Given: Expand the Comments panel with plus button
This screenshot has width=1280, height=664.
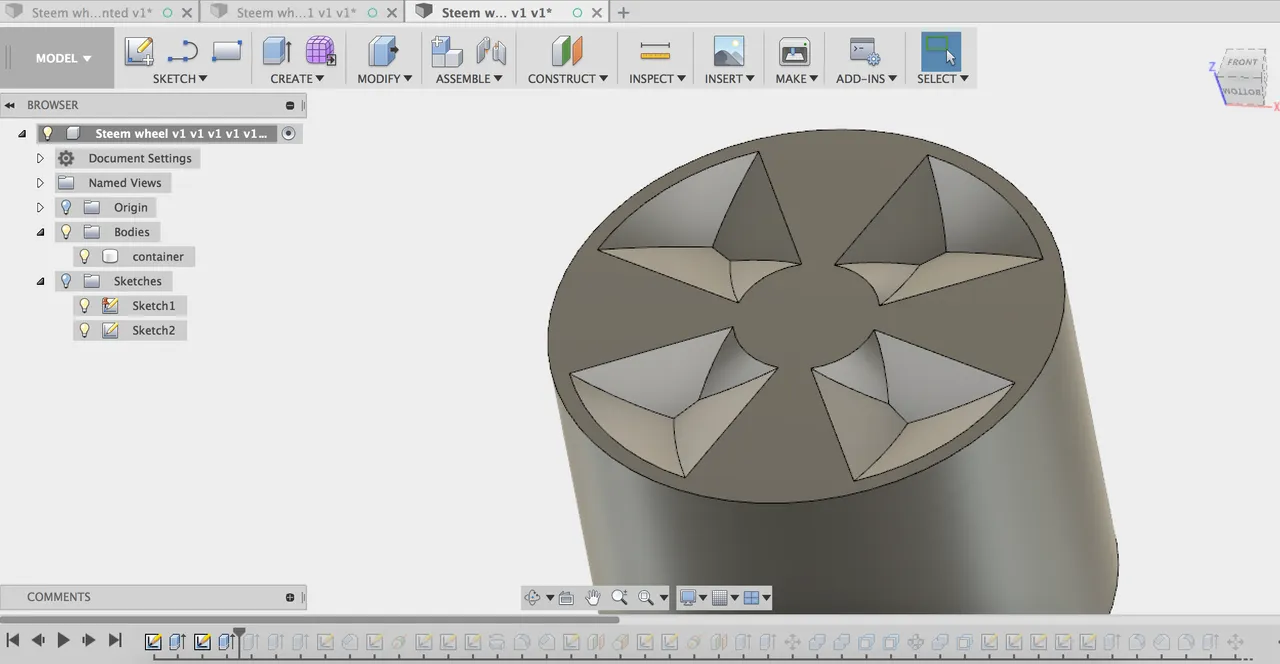Looking at the screenshot, I should (x=290, y=597).
